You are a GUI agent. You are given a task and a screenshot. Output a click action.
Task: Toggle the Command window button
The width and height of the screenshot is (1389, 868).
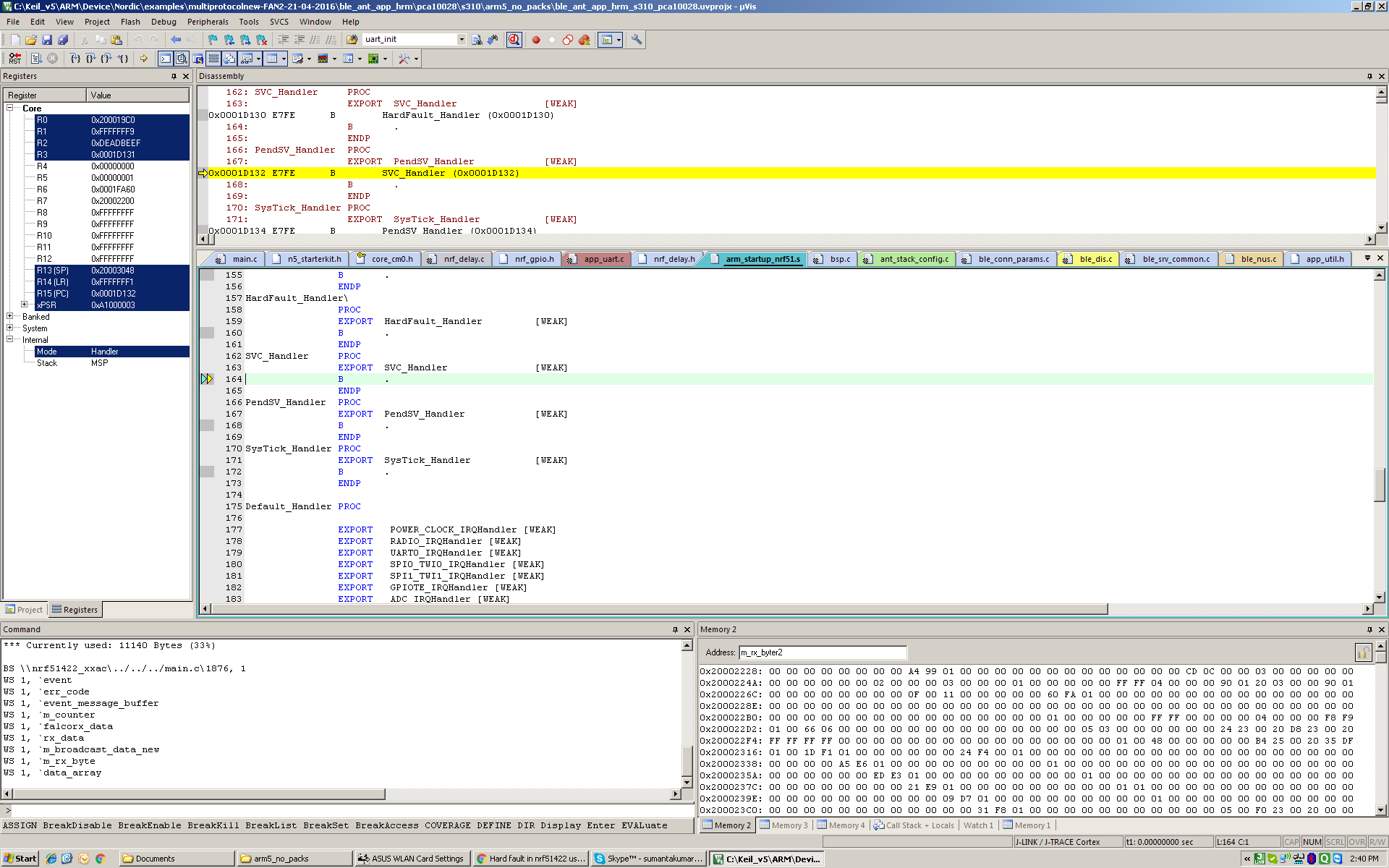point(166,59)
